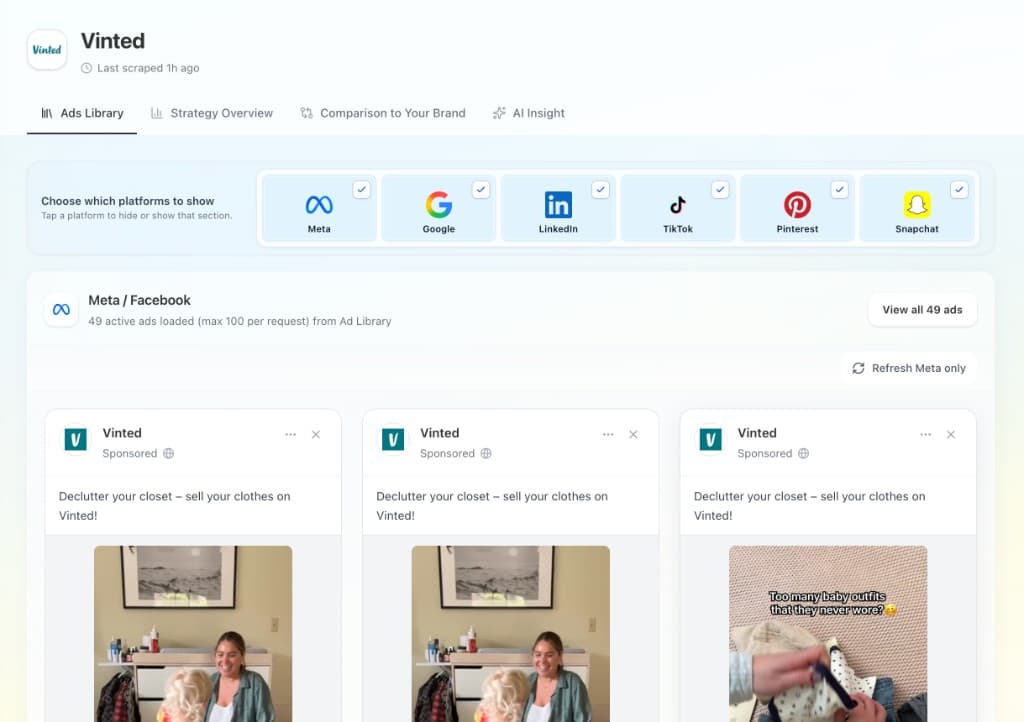Click the Ads Library books icon
1024x722 pixels.
tap(47, 113)
